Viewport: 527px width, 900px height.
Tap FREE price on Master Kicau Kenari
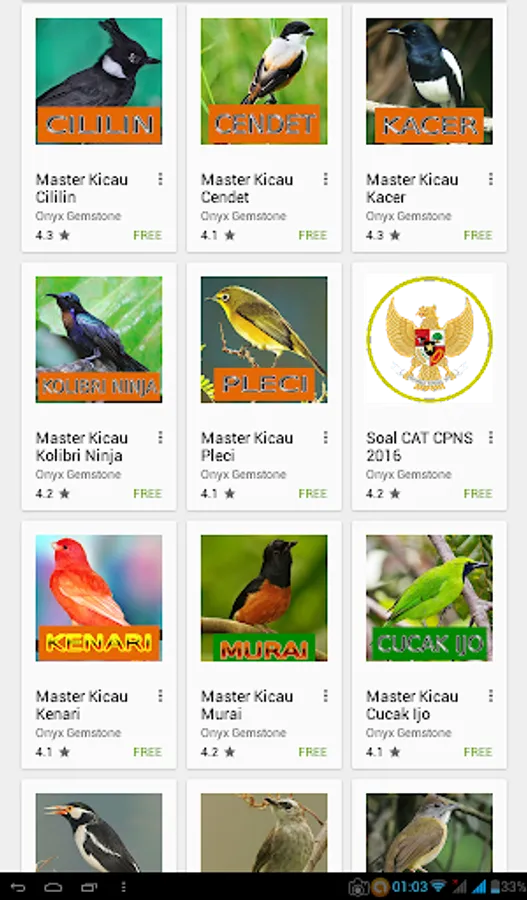[148, 751]
